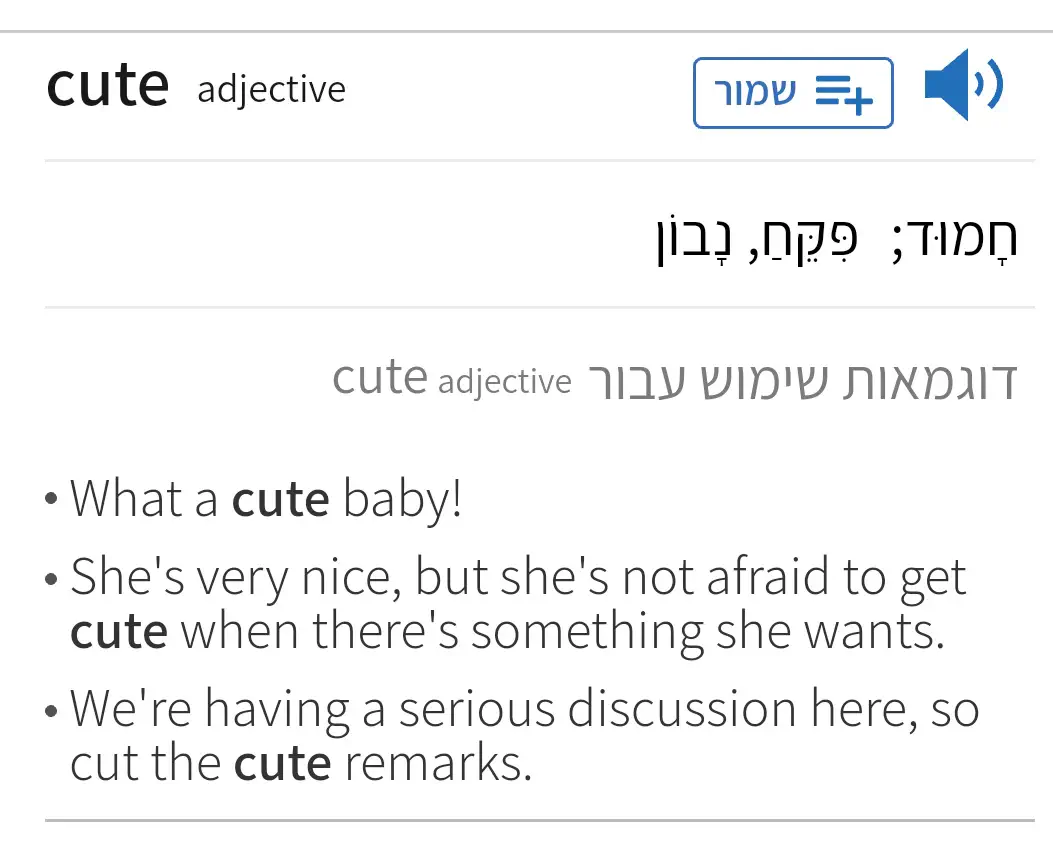Click bold "cute" before "remarks"
This screenshot has height=841, width=1053.
coord(282,764)
